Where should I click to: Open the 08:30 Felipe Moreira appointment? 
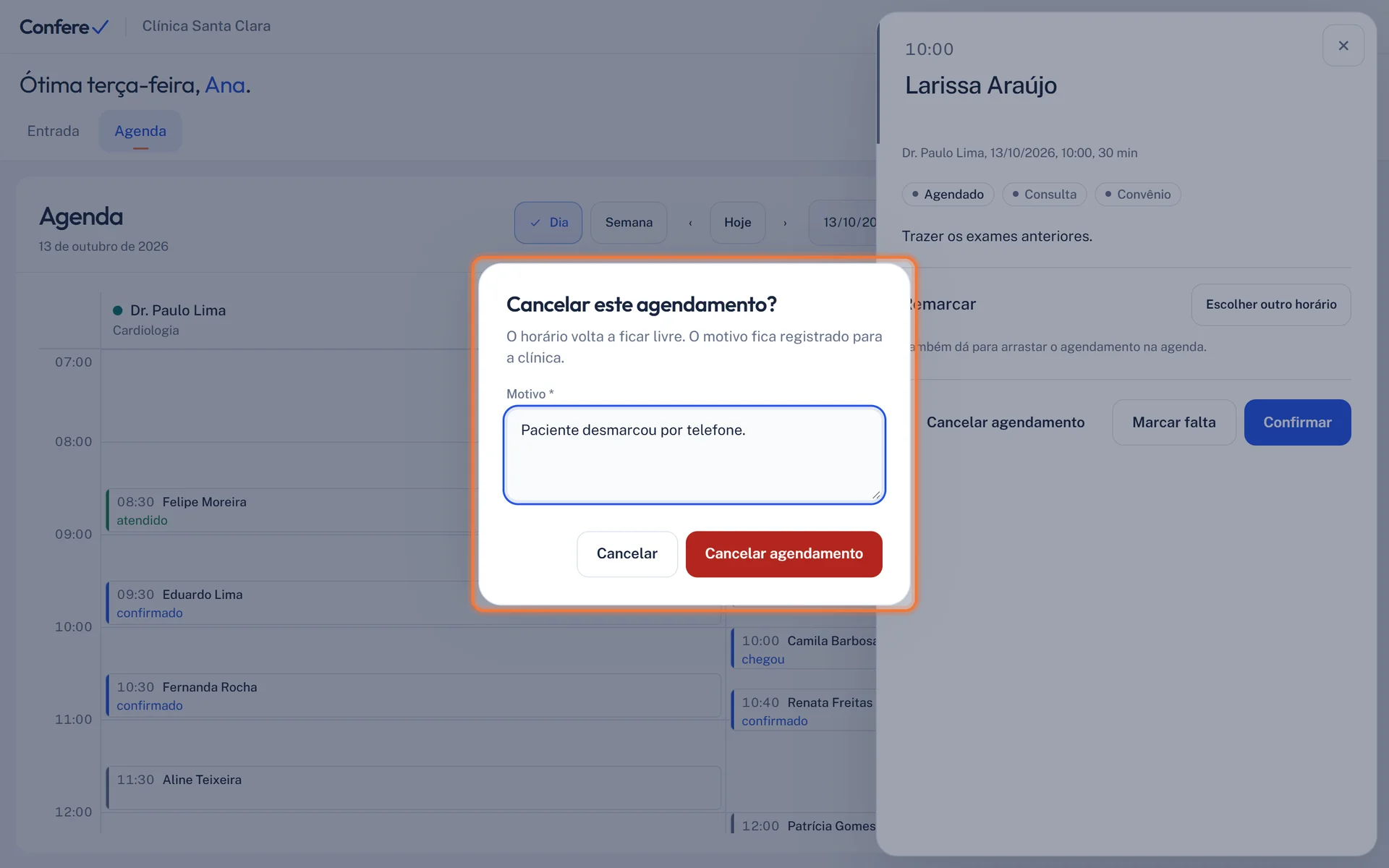point(289,511)
